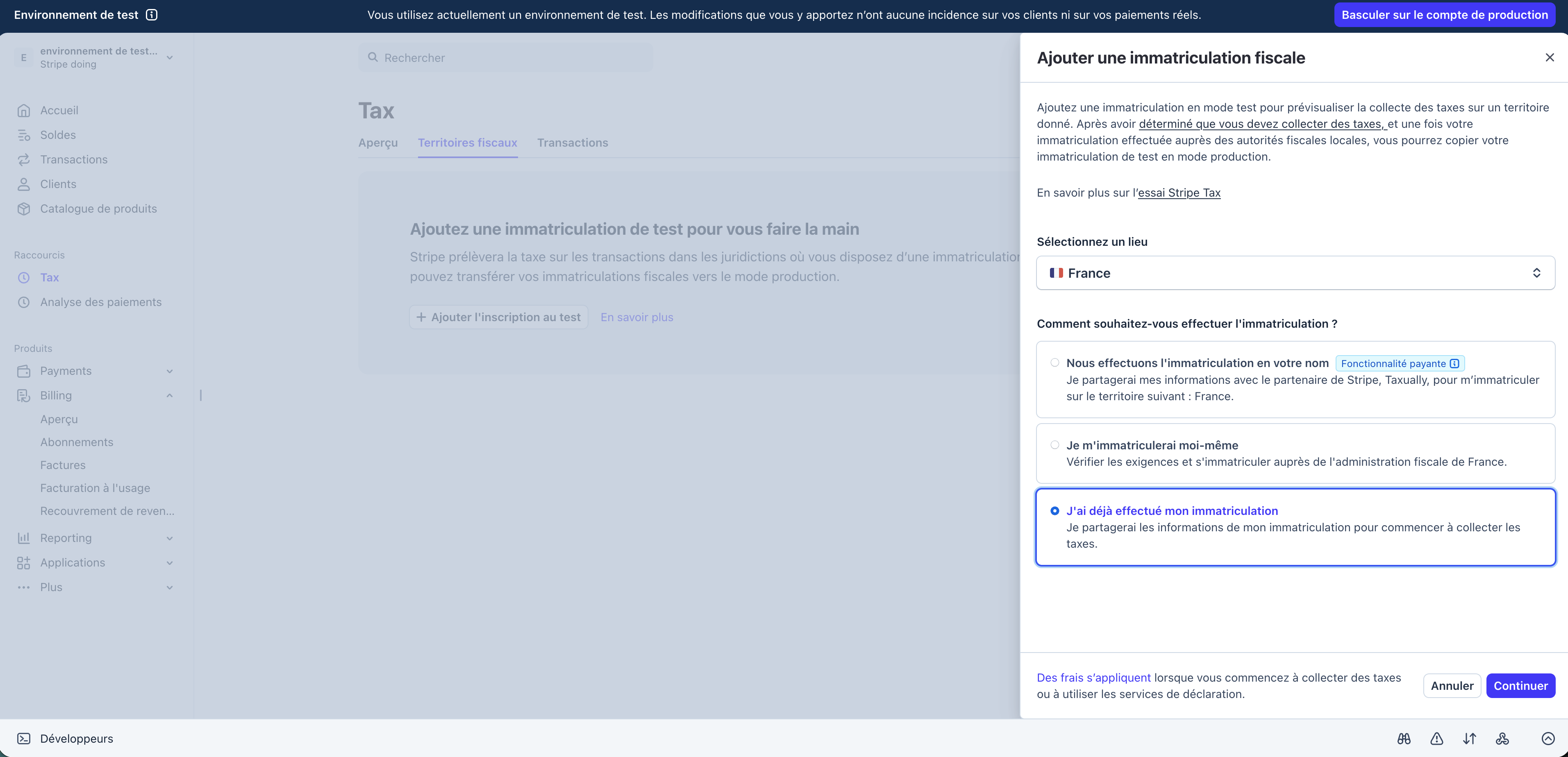This screenshot has height=757, width=1568.
Task: Click the Fonctionnalité payante badge
Action: (x=1400, y=363)
